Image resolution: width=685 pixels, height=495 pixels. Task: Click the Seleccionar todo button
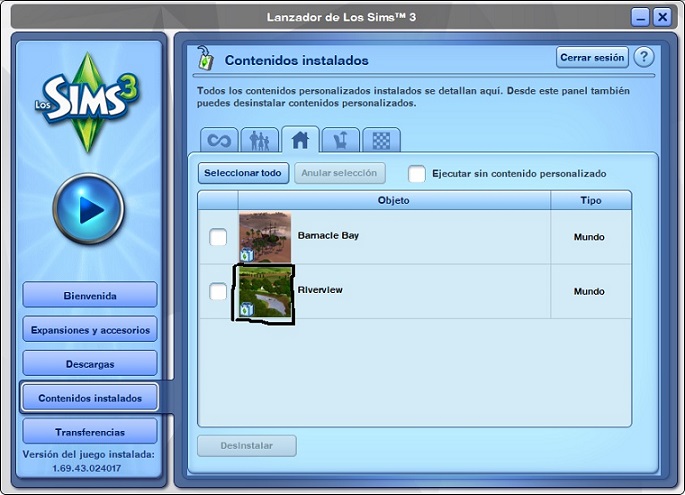[243, 173]
